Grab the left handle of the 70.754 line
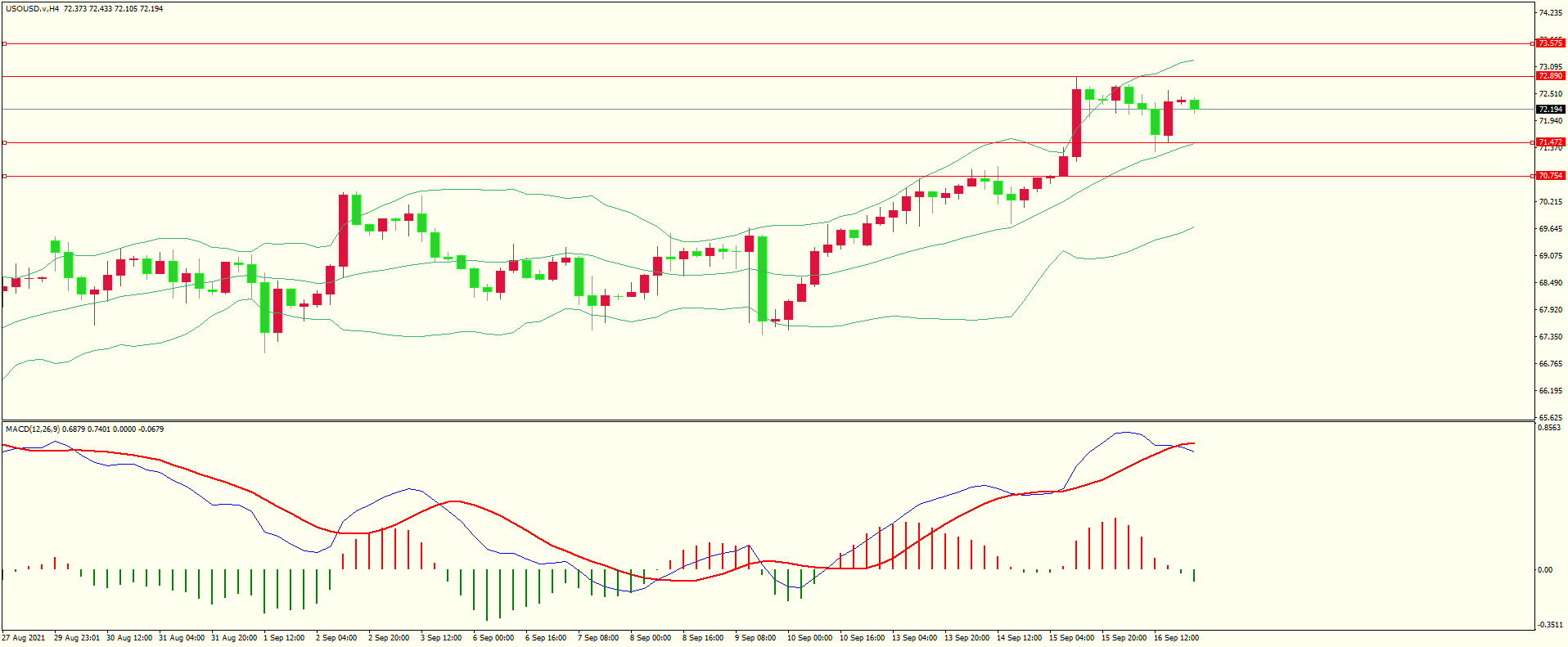The height and width of the screenshot is (647, 1568). (4, 176)
